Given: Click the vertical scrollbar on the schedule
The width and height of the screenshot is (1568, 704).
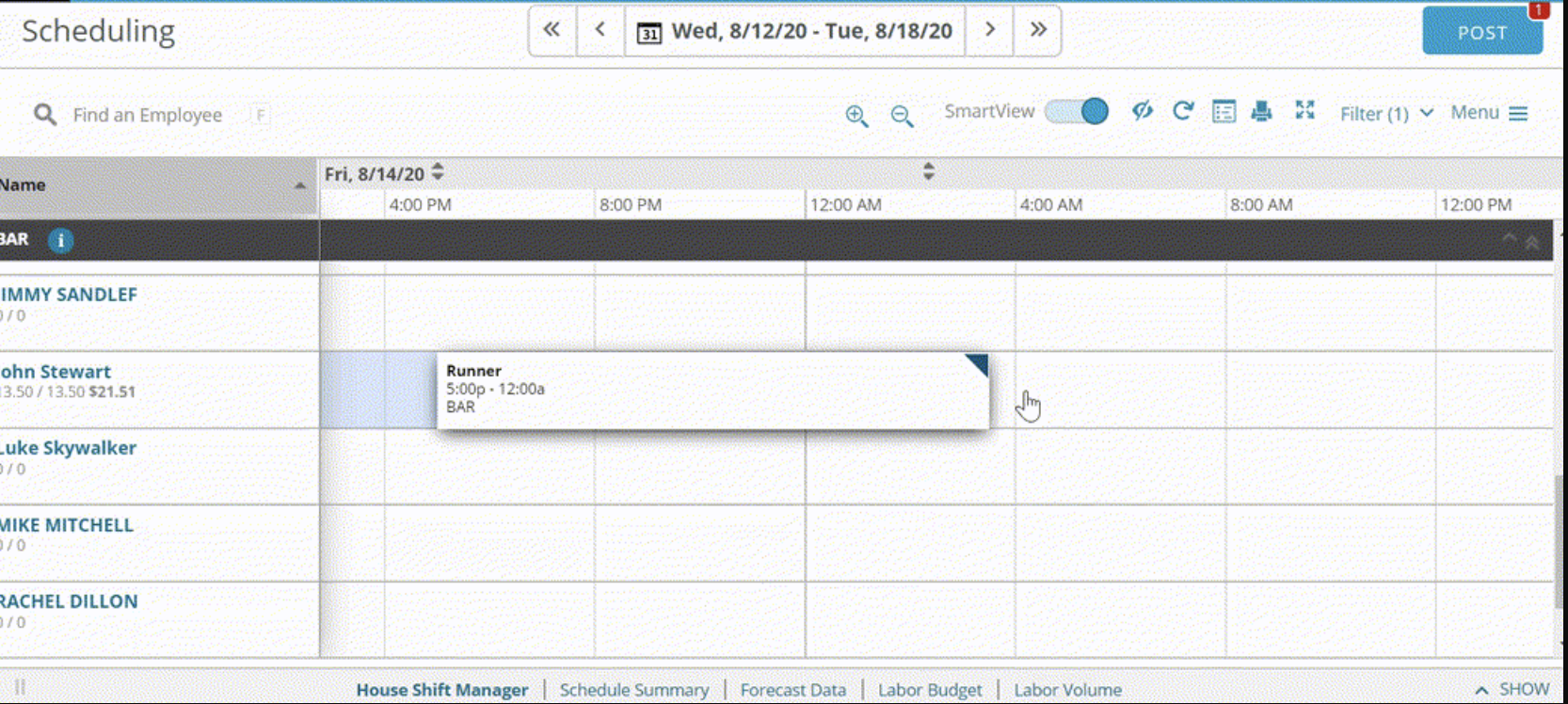Looking at the screenshot, I should pyautogui.click(x=1559, y=542).
